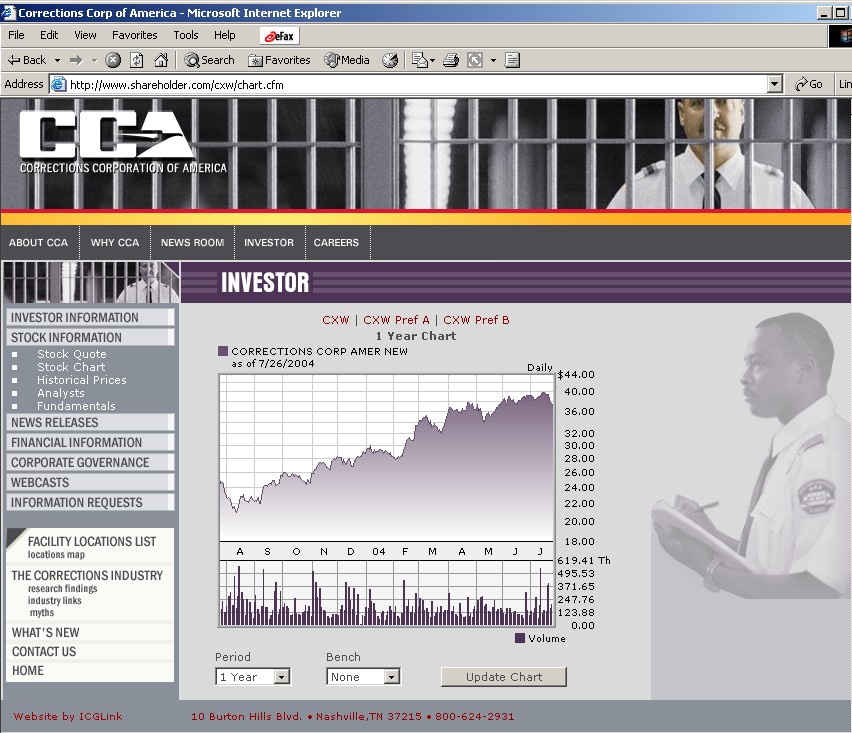Screen dimensions: 852x733
Task: Select ABOUT CCA navigation tab
Action: pos(39,242)
